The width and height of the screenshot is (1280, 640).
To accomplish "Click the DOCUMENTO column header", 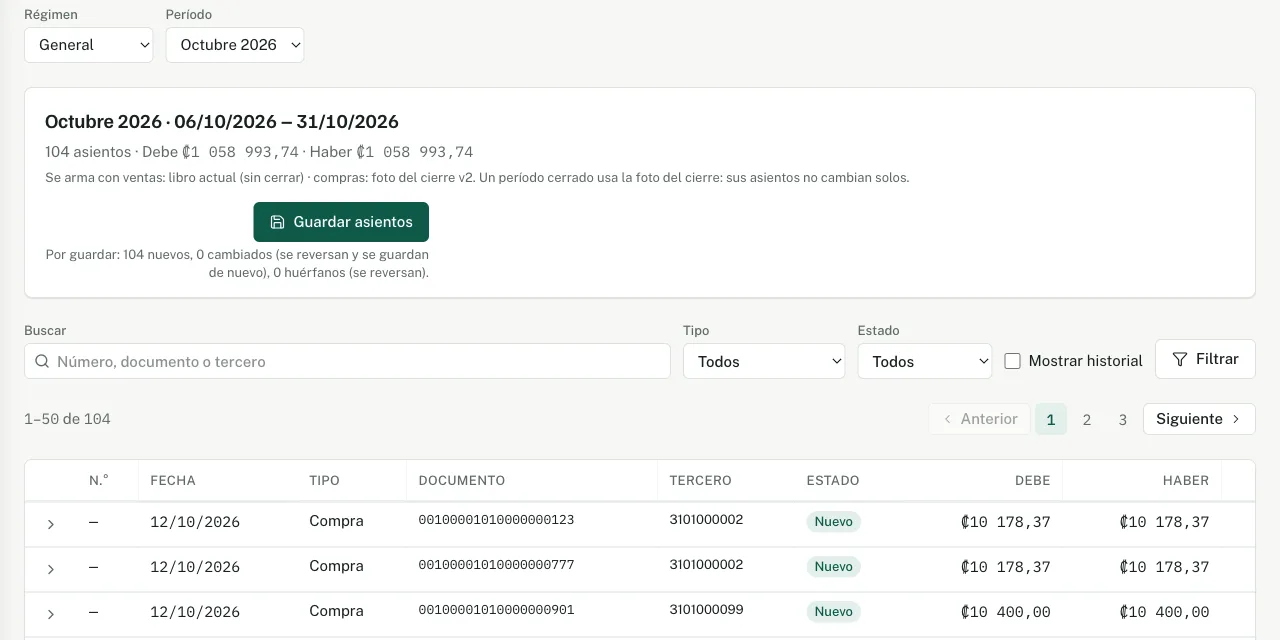I will [462, 481].
